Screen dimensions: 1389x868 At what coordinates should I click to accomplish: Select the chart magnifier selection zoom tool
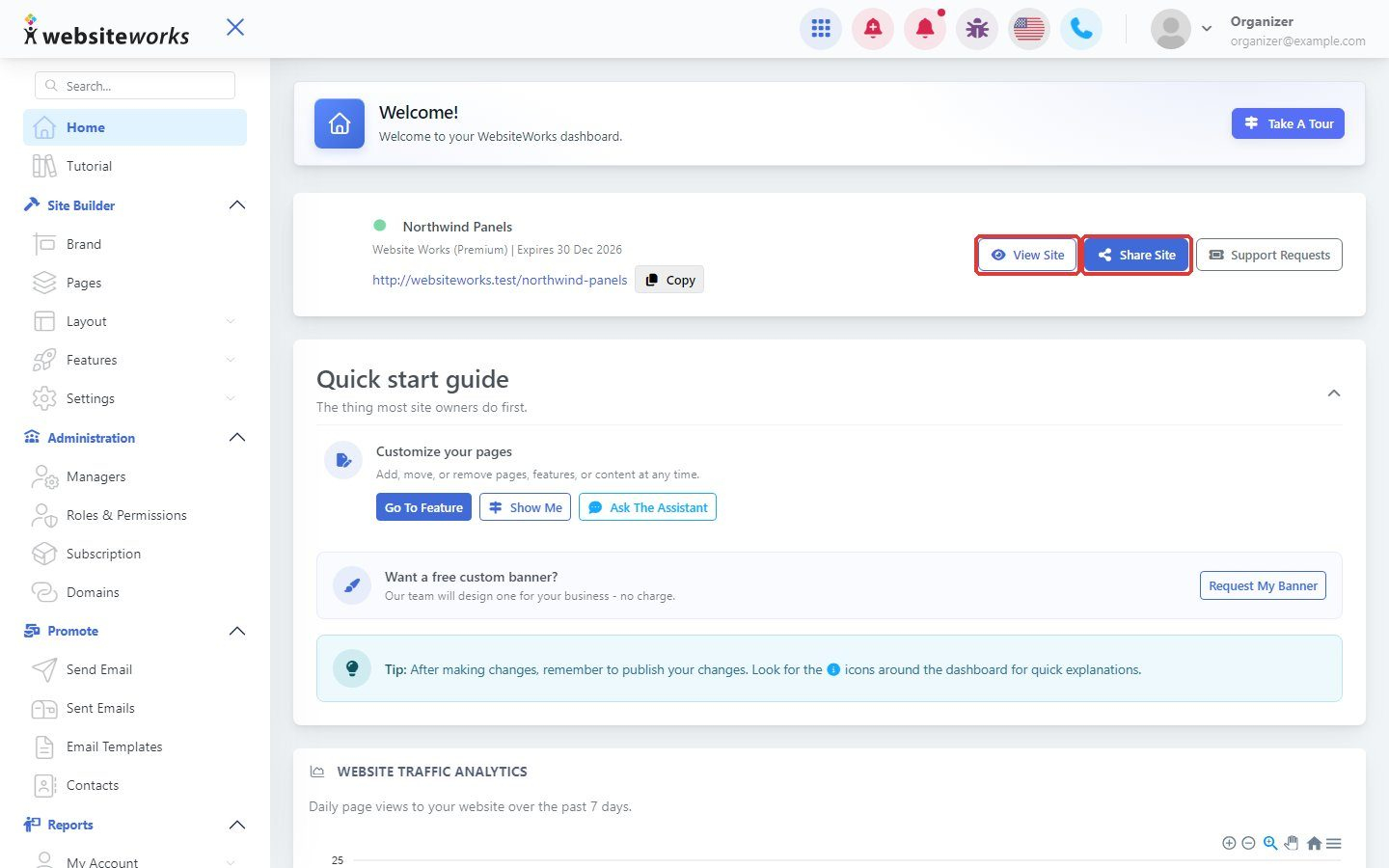[x=1270, y=843]
